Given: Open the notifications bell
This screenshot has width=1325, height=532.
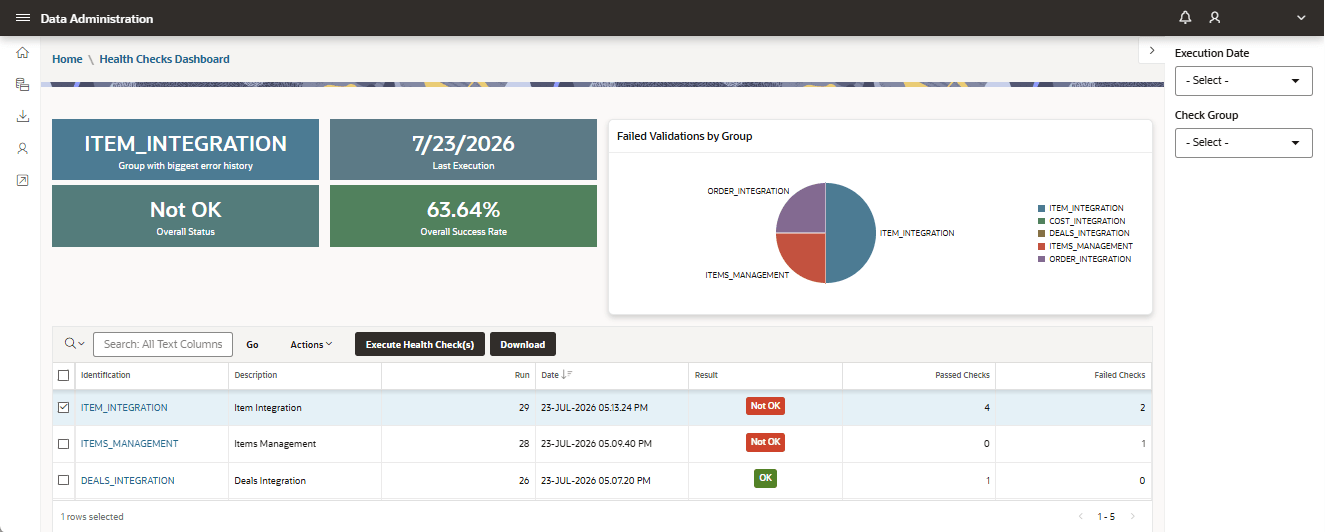Looking at the screenshot, I should 1186,18.
